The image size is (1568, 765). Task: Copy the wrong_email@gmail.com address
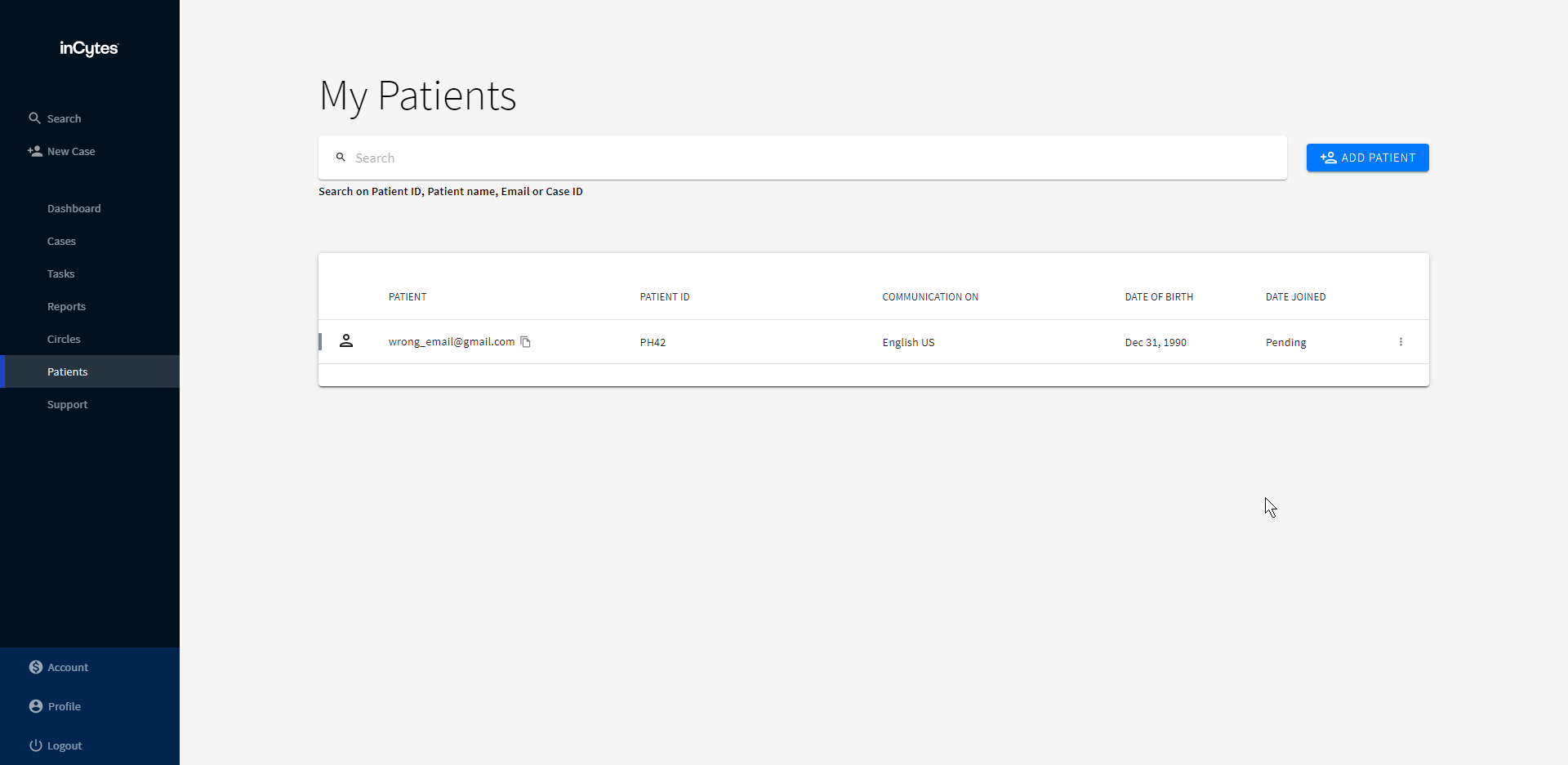pyautogui.click(x=526, y=342)
